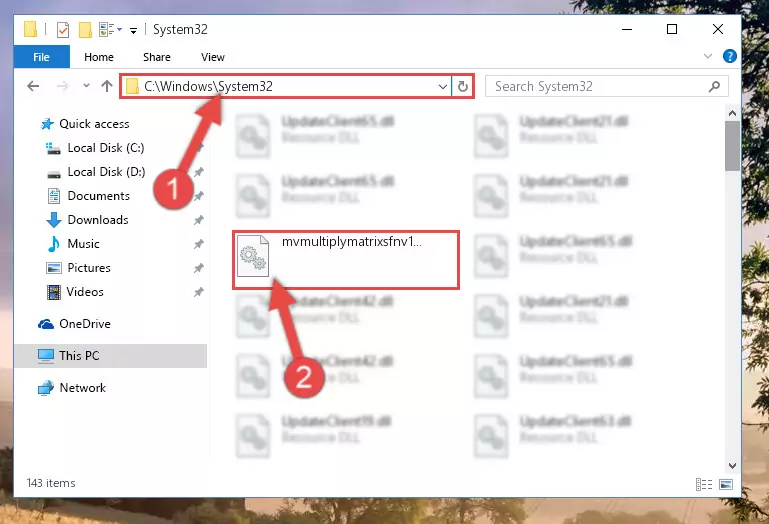Click the pin icon next to Videos
This screenshot has width=769, height=524.
coord(198,292)
